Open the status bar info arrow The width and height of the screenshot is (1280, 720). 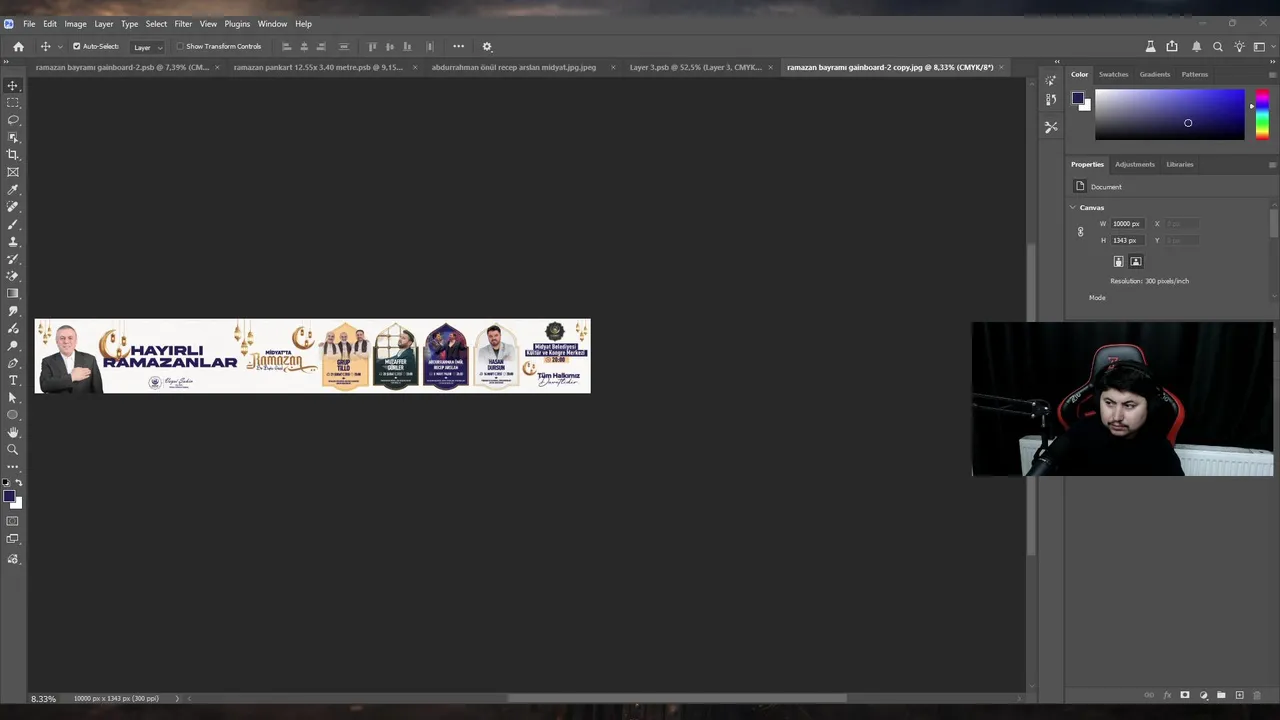pos(178,698)
